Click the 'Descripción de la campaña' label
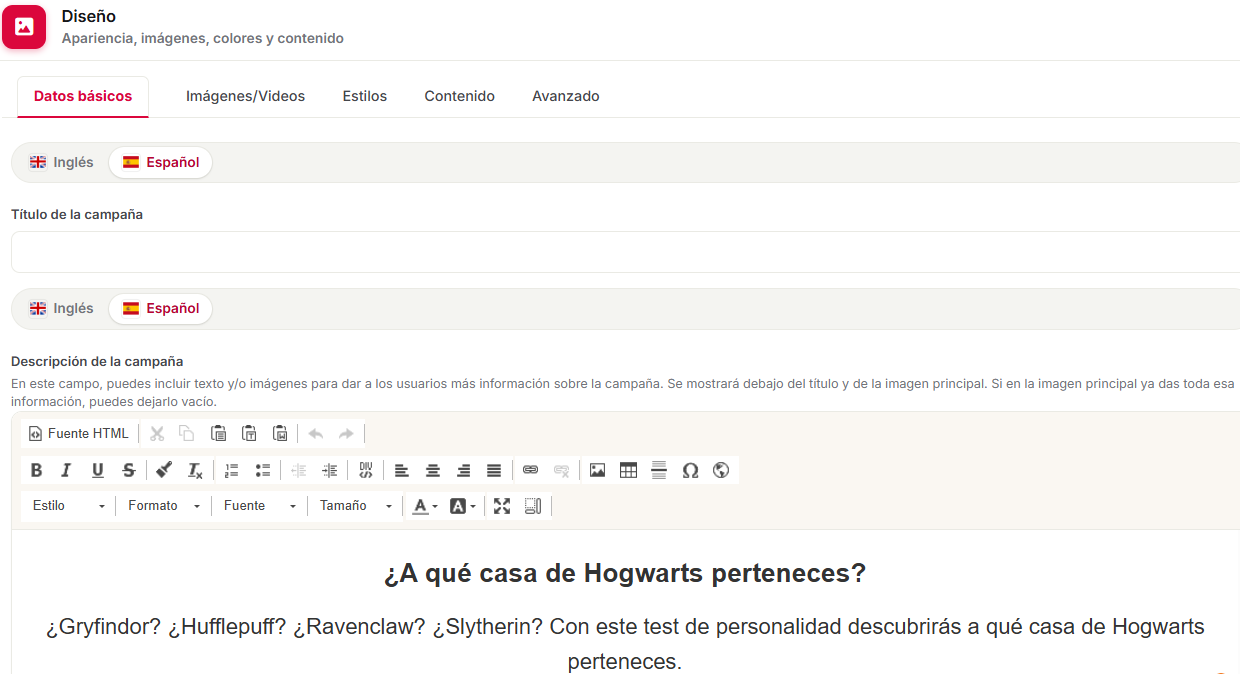Image resolution: width=1240 pixels, height=674 pixels. [97, 361]
